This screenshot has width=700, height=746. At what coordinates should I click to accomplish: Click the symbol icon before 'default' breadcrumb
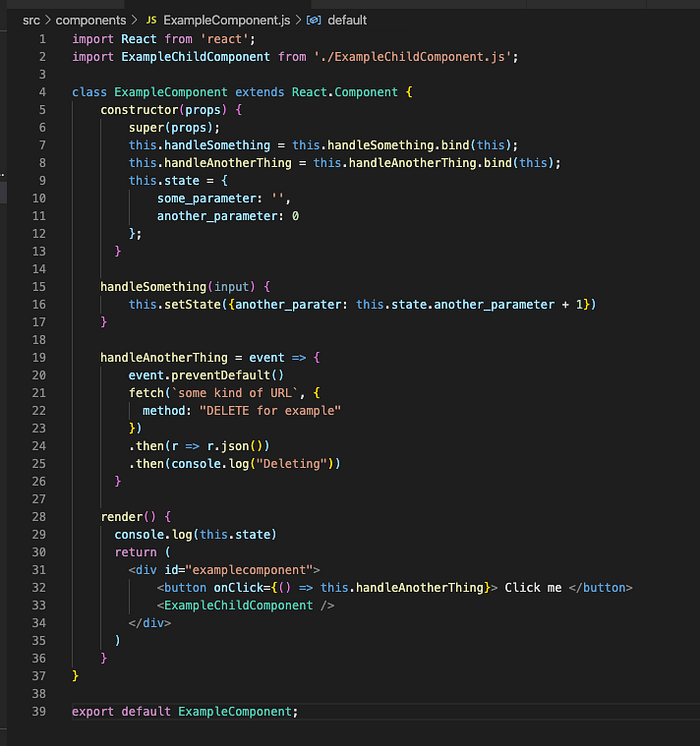pyautogui.click(x=314, y=20)
